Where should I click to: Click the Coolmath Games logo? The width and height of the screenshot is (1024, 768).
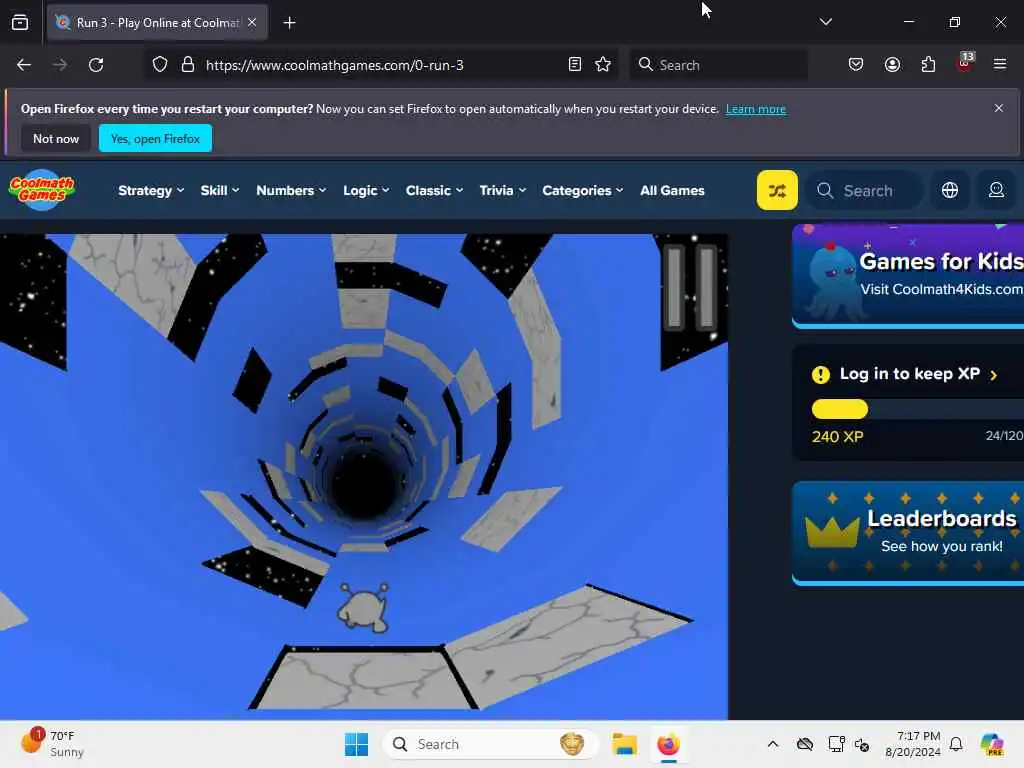click(42, 190)
